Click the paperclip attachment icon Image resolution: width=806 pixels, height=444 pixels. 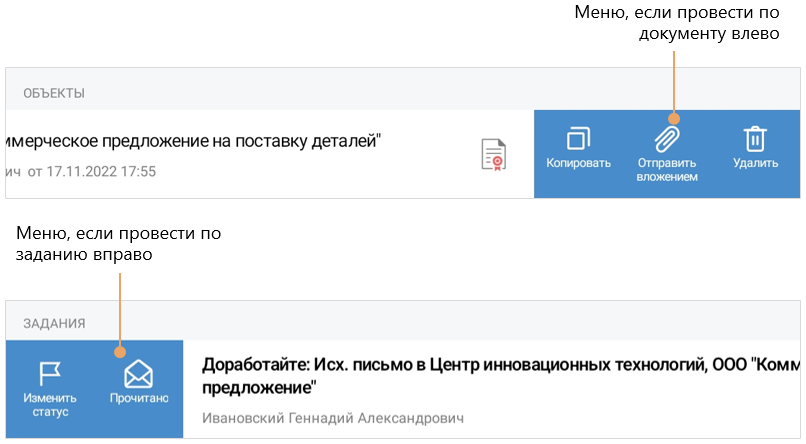[666, 139]
